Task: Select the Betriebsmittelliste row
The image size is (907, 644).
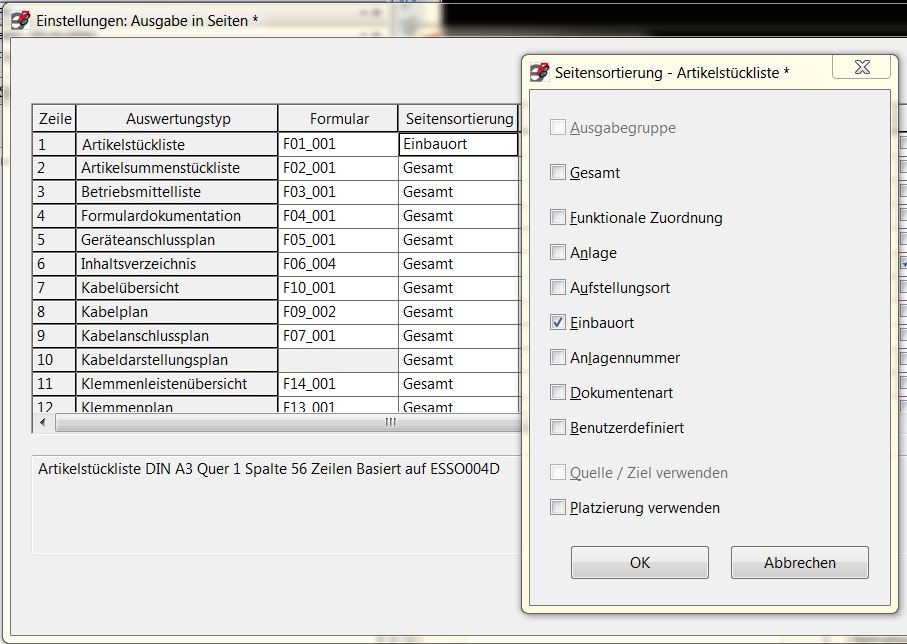Action: 177,192
